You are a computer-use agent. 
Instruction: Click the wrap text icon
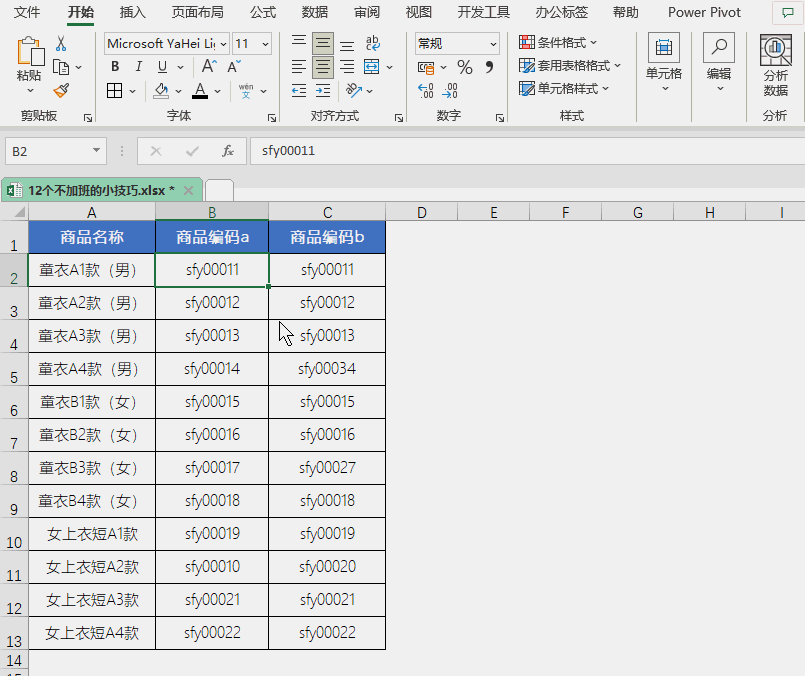[373, 44]
